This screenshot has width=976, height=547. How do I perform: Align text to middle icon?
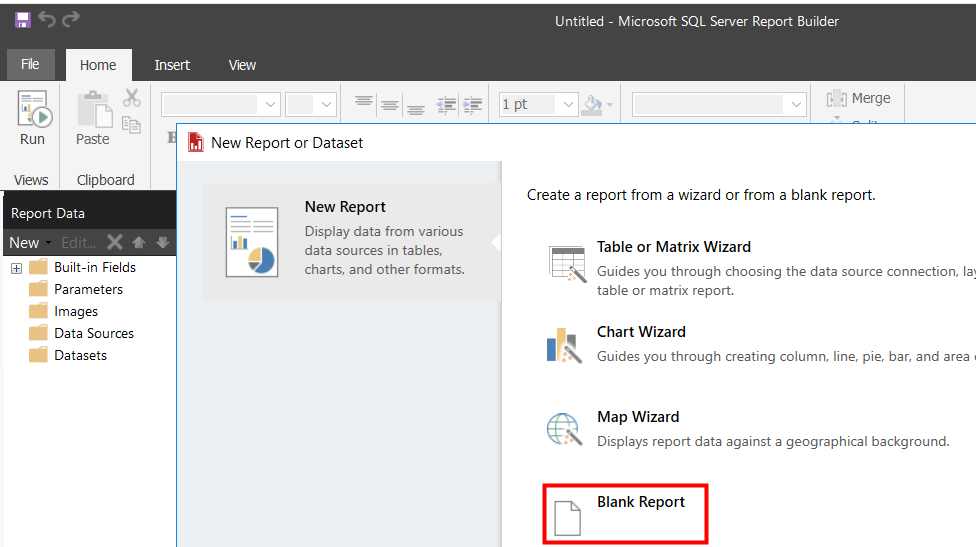(390, 105)
